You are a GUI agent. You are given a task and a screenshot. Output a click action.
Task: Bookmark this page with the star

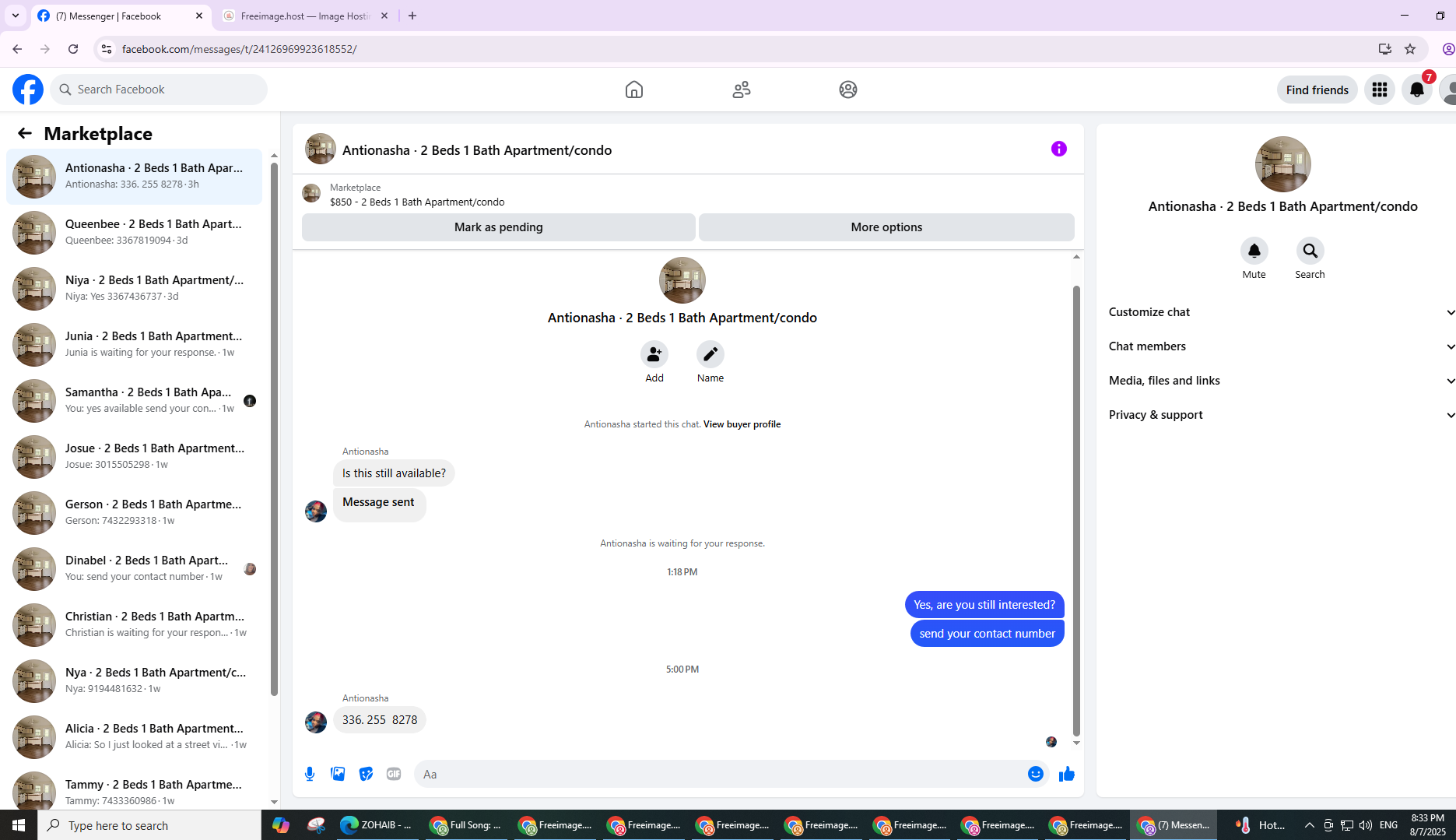(x=1410, y=49)
